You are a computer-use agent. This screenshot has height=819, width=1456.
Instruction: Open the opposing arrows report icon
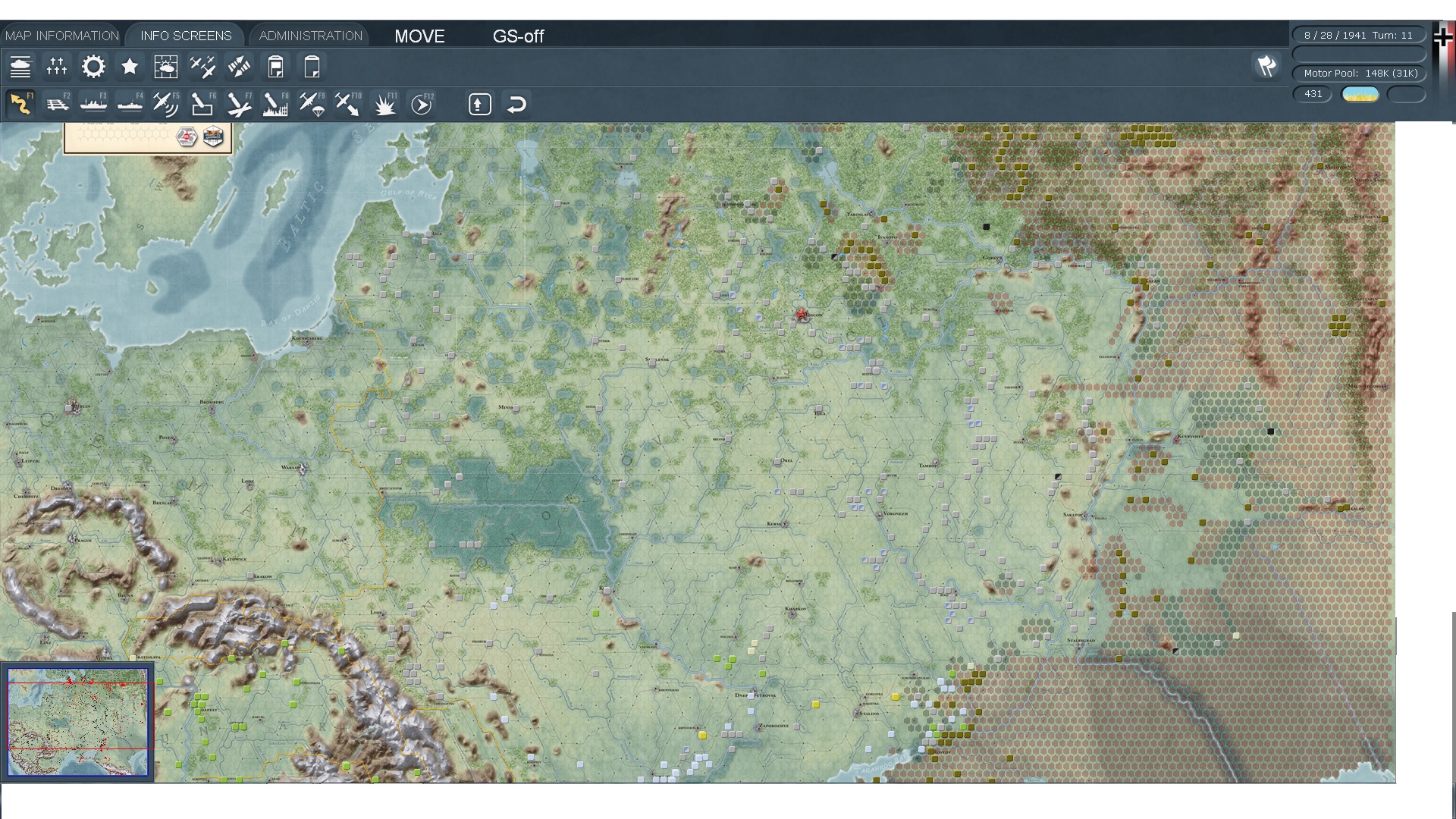[x=239, y=67]
